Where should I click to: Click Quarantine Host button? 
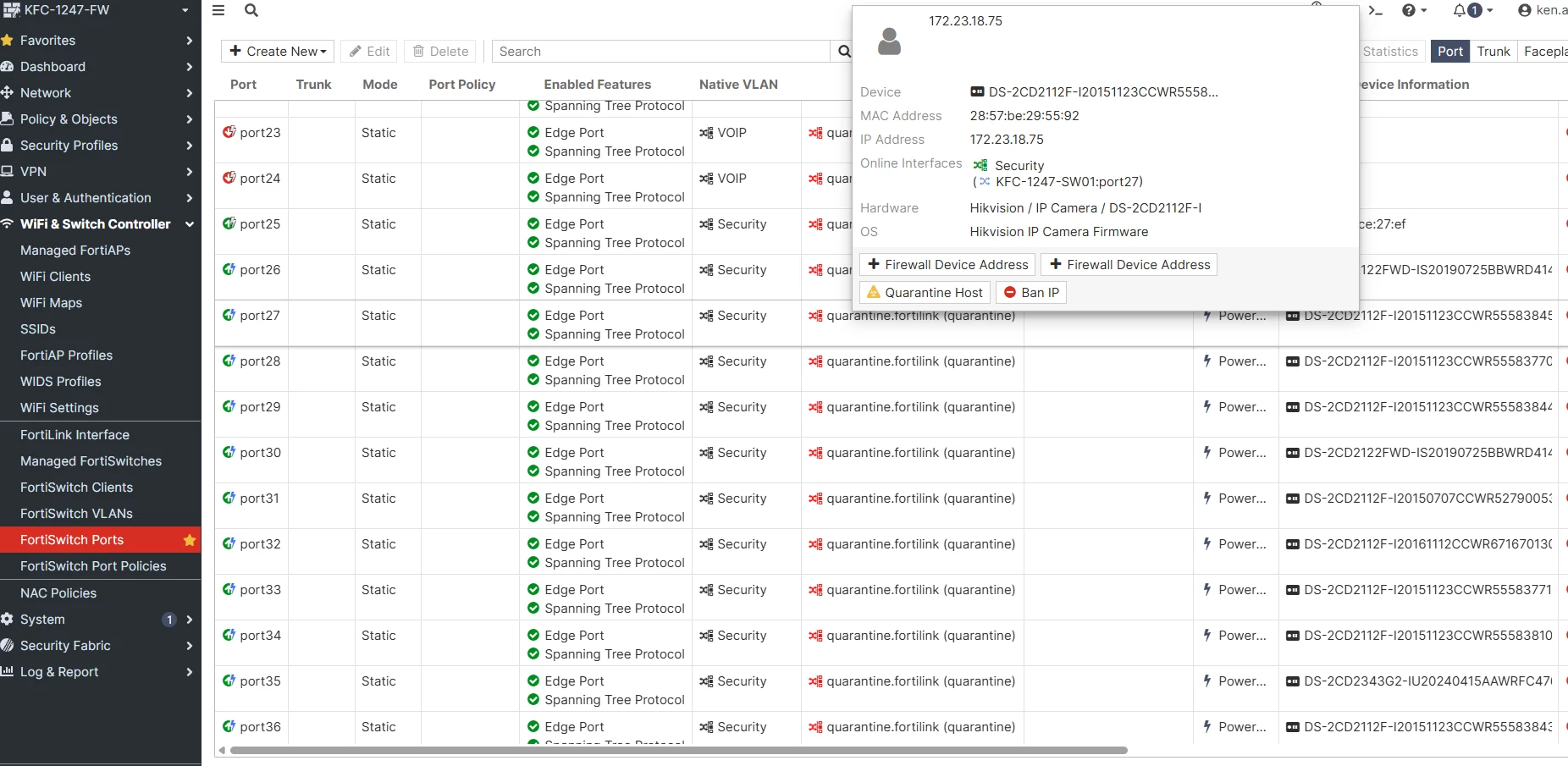pos(925,292)
